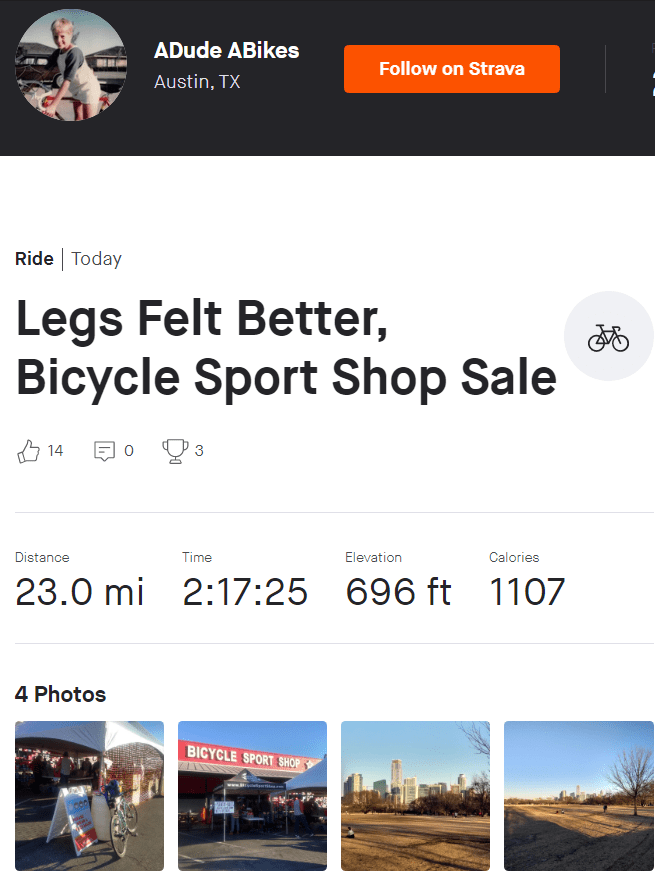Open the Bicycle Sport Shop storefront photo
655x888 pixels.
tap(252, 795)
